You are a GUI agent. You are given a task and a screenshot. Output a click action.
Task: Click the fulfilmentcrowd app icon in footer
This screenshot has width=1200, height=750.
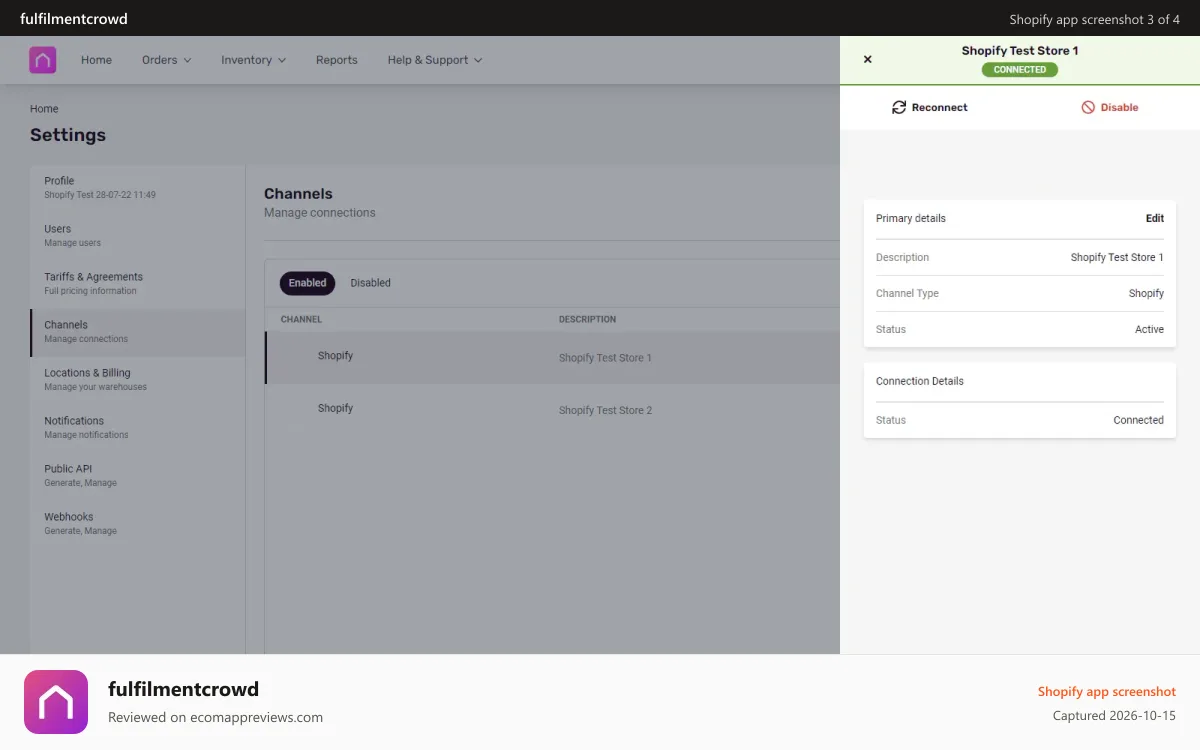click(x=56, y=702)
